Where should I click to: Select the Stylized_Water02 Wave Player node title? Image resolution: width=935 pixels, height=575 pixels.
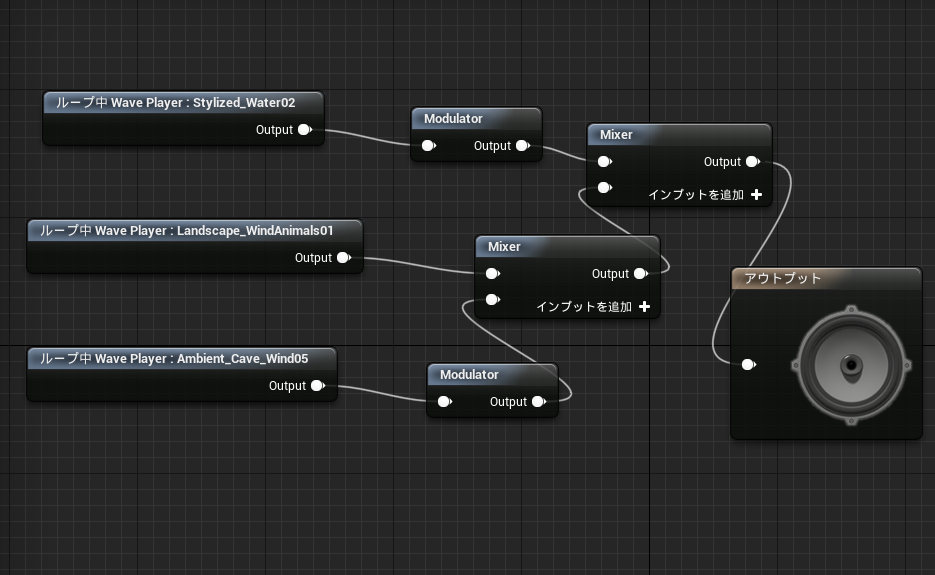coord(175,103)
